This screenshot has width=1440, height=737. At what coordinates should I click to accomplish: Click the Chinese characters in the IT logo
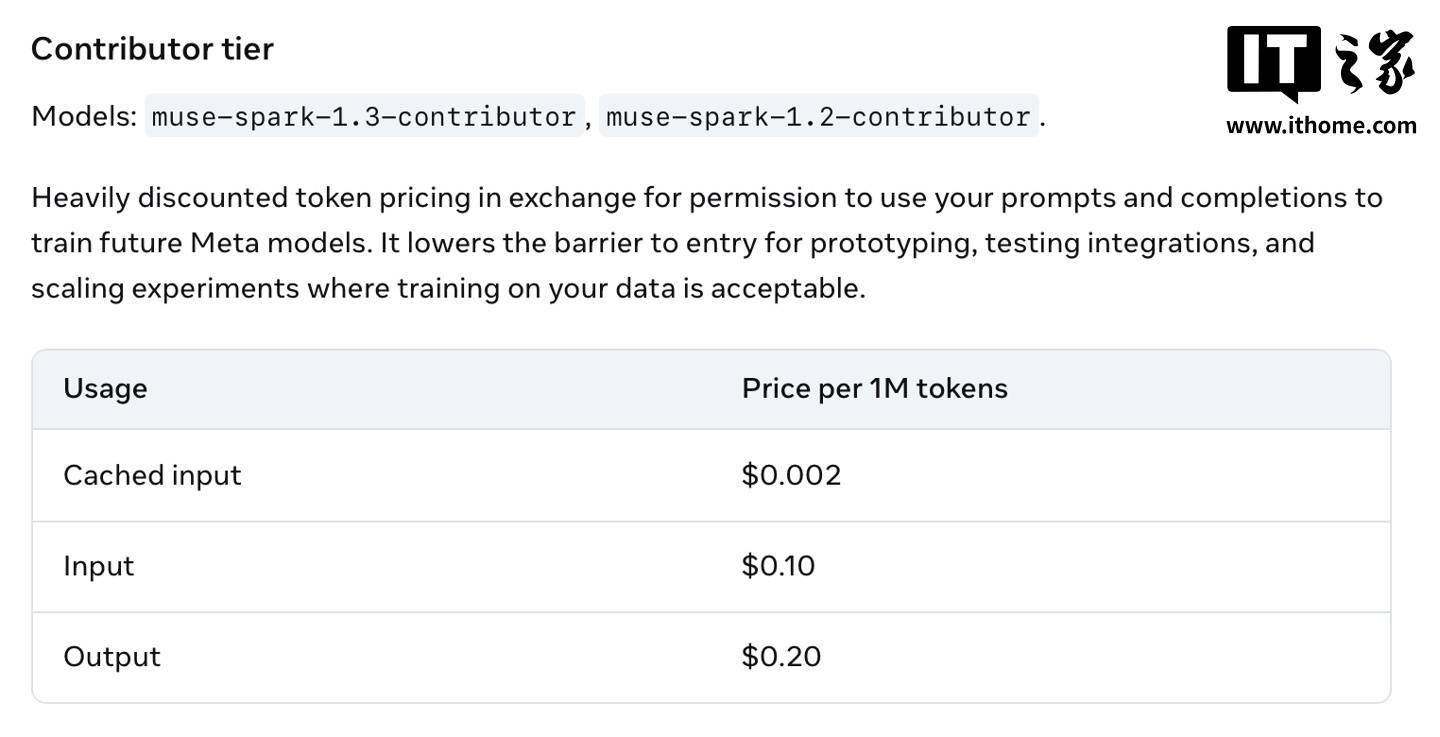(1376, 62)
